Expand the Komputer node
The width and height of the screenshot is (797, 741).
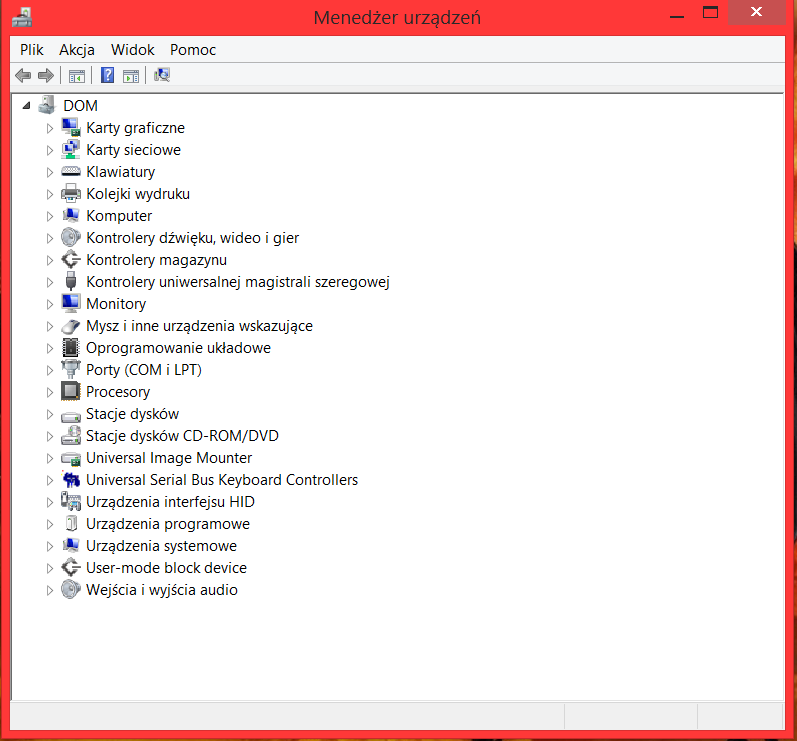(x=49, y=216)
